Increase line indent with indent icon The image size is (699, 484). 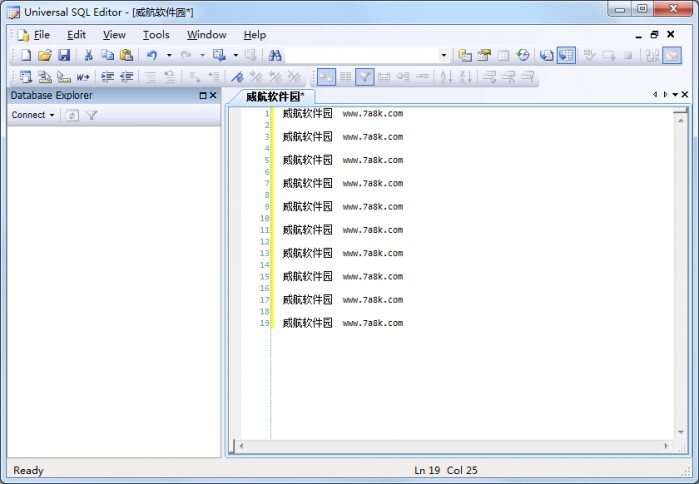(107, 78)
